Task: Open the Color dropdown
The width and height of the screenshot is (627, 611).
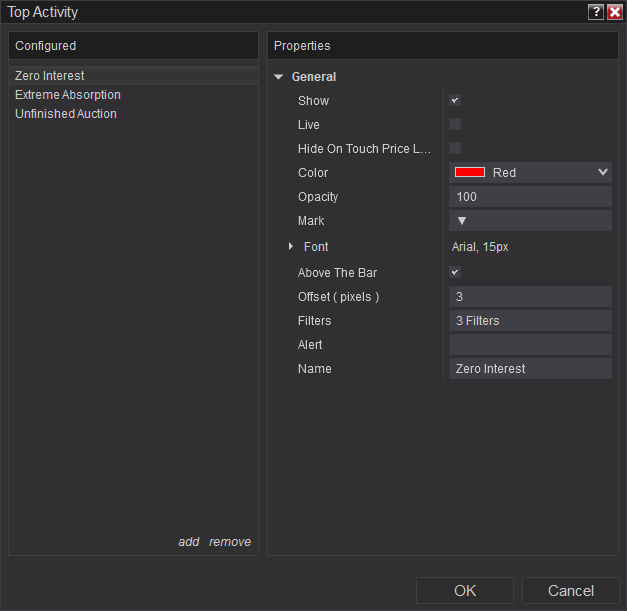Action: (x=602, y=173)
